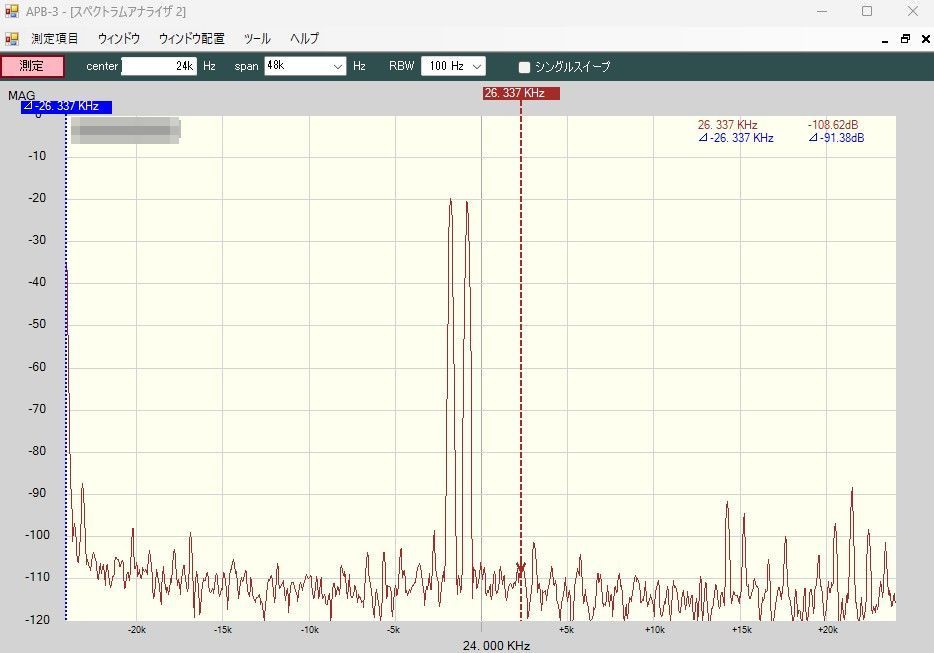Click the child window icon in menu bar
The height and width of the screenshot is (653, 934).
coord(12,39)
